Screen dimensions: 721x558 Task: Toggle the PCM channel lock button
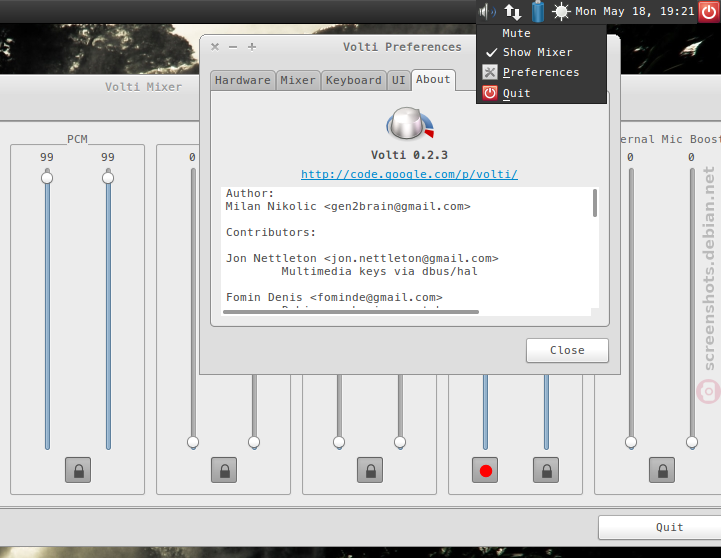click(x=78, y=470)
